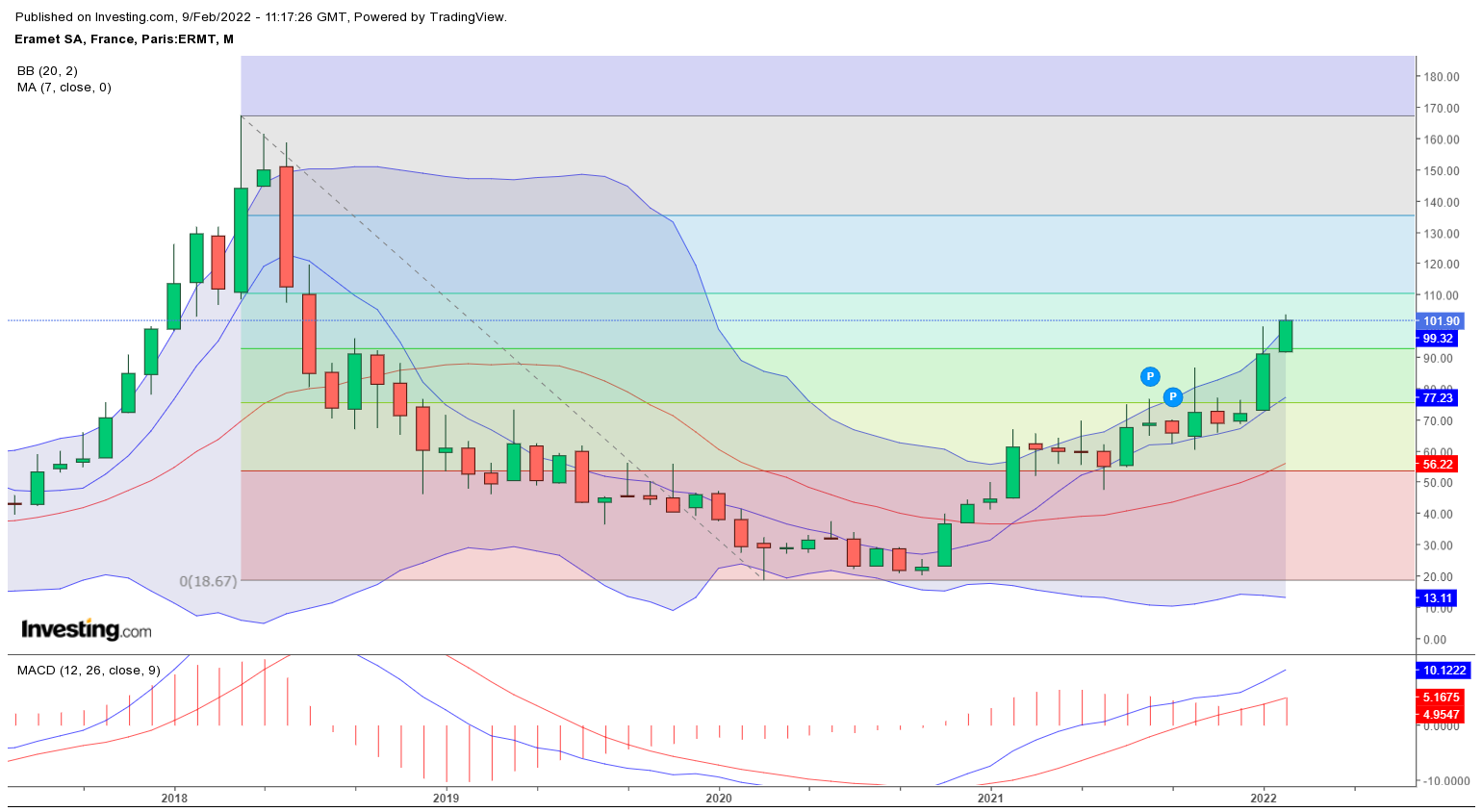Click the 77.23 blue price tag
The width and height of the screenshot is (1482, 812).
pyautogui.click(x=1438, y=397)
